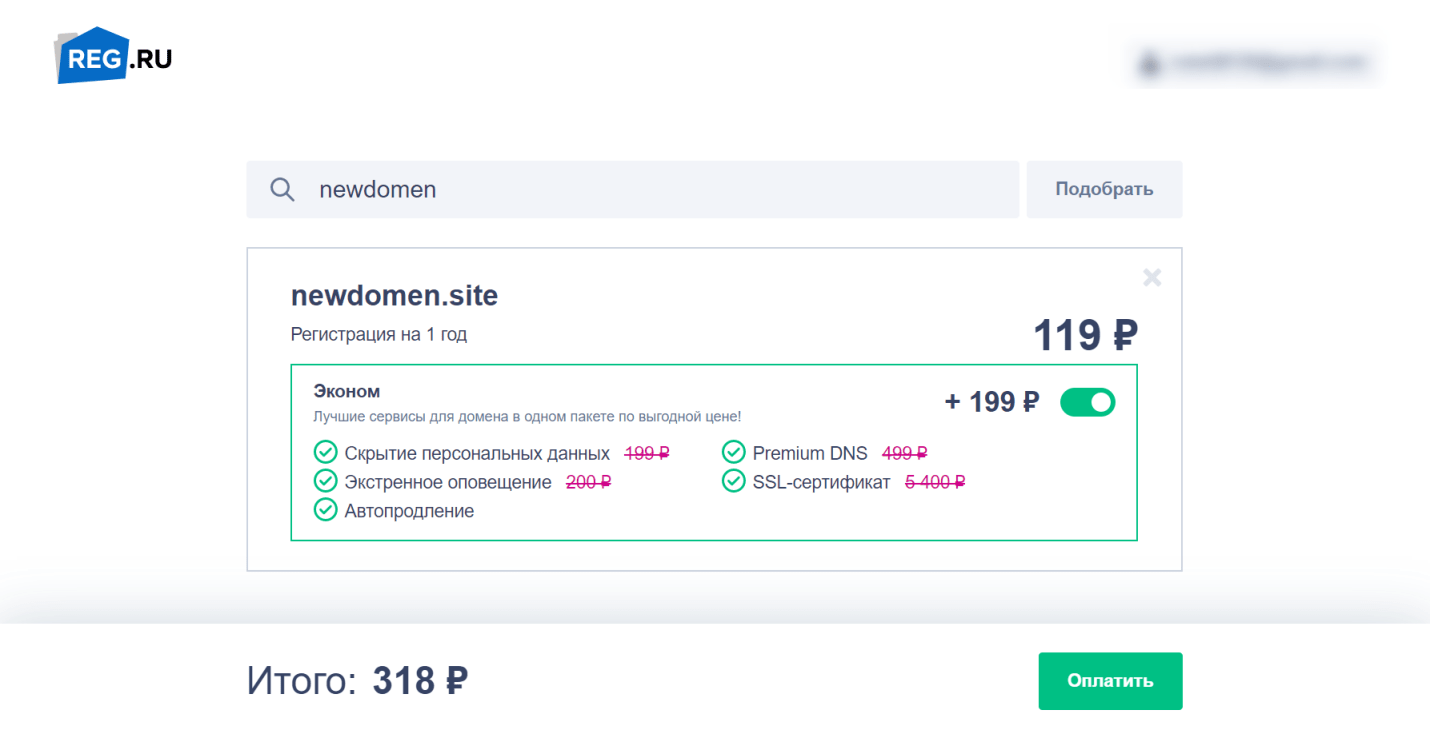Click the Автопродление label
Screen dimensions: 1430x734
tap(409, 511)
